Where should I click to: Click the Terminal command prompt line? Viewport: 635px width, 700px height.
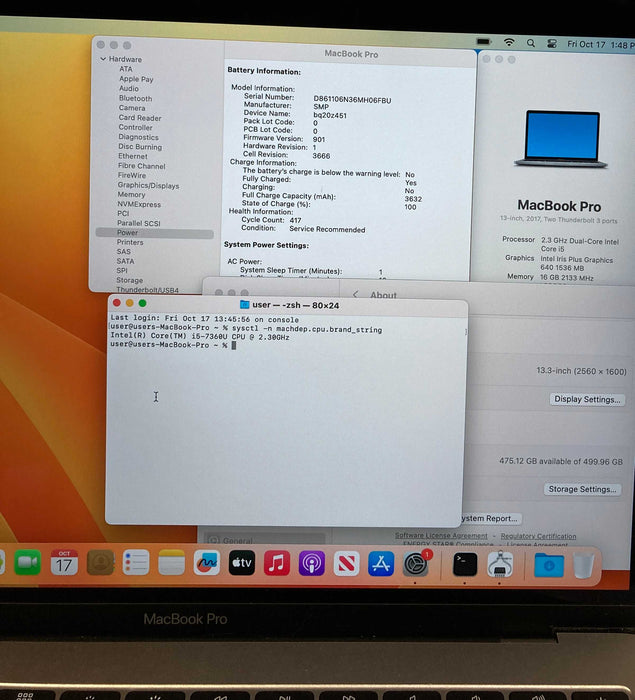click(x=173, y=345)
